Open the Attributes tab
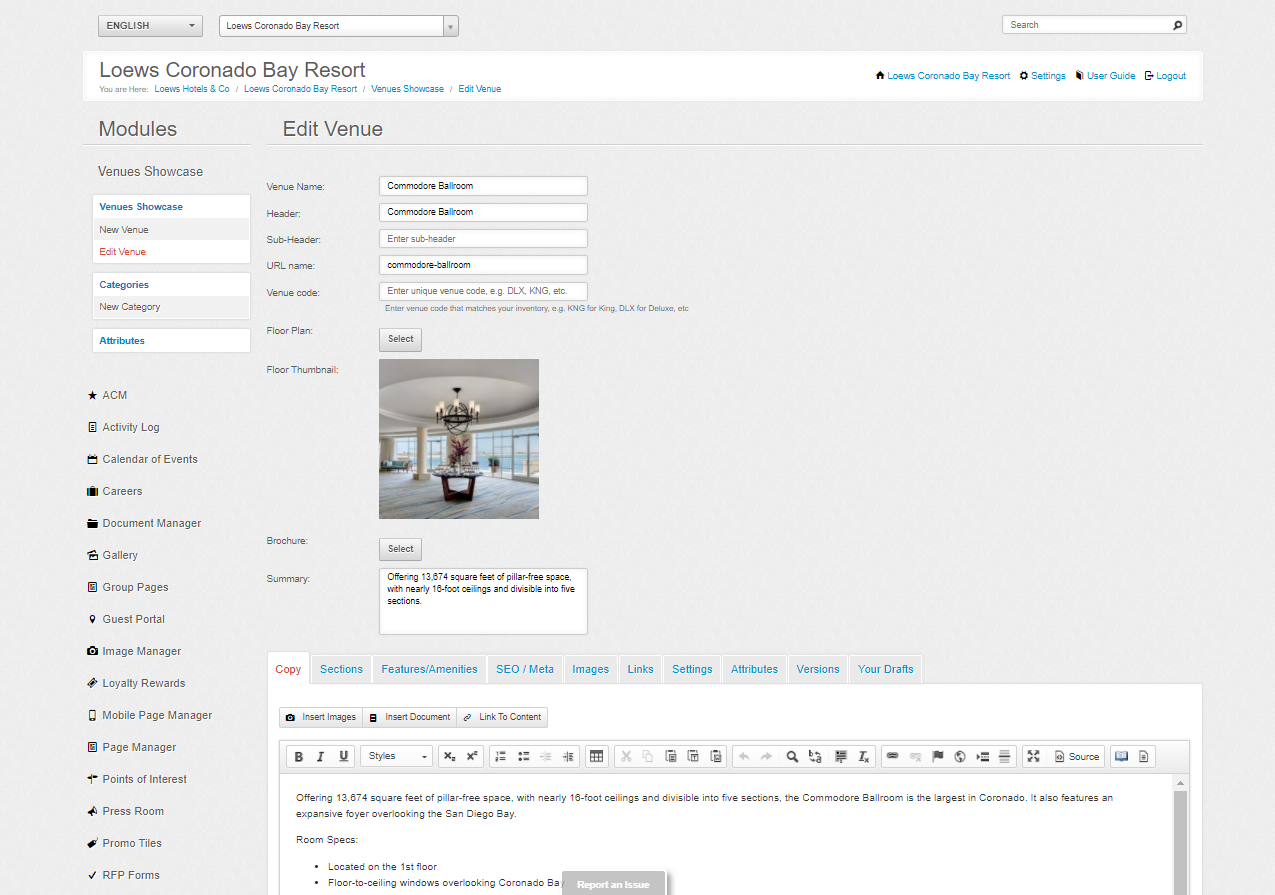This screenshot has height=895, width=1275. click(x=754, y=669)
